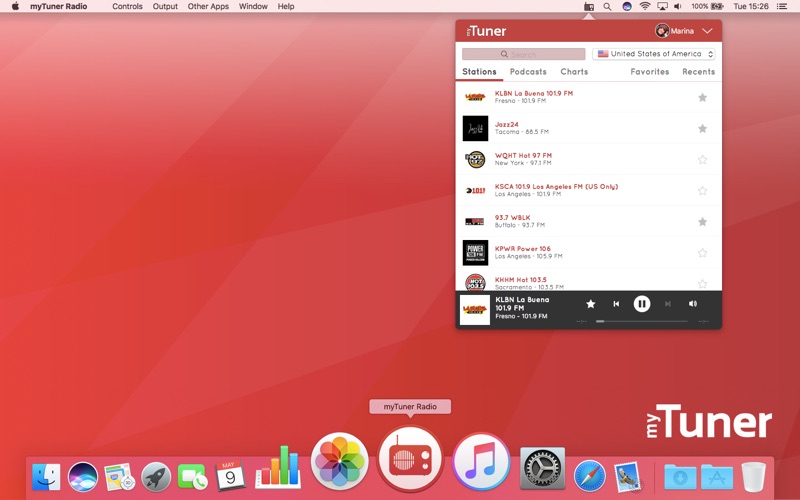This screenshot has height=500, width=800.
Task: Switch to the Charts tab
Action: point(574,72)
